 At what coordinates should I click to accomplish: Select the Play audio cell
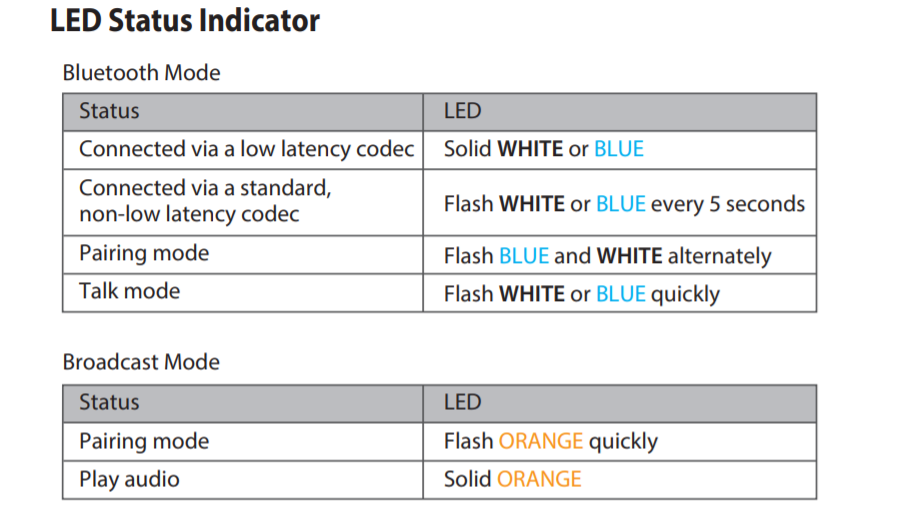(x=129, y=479)
